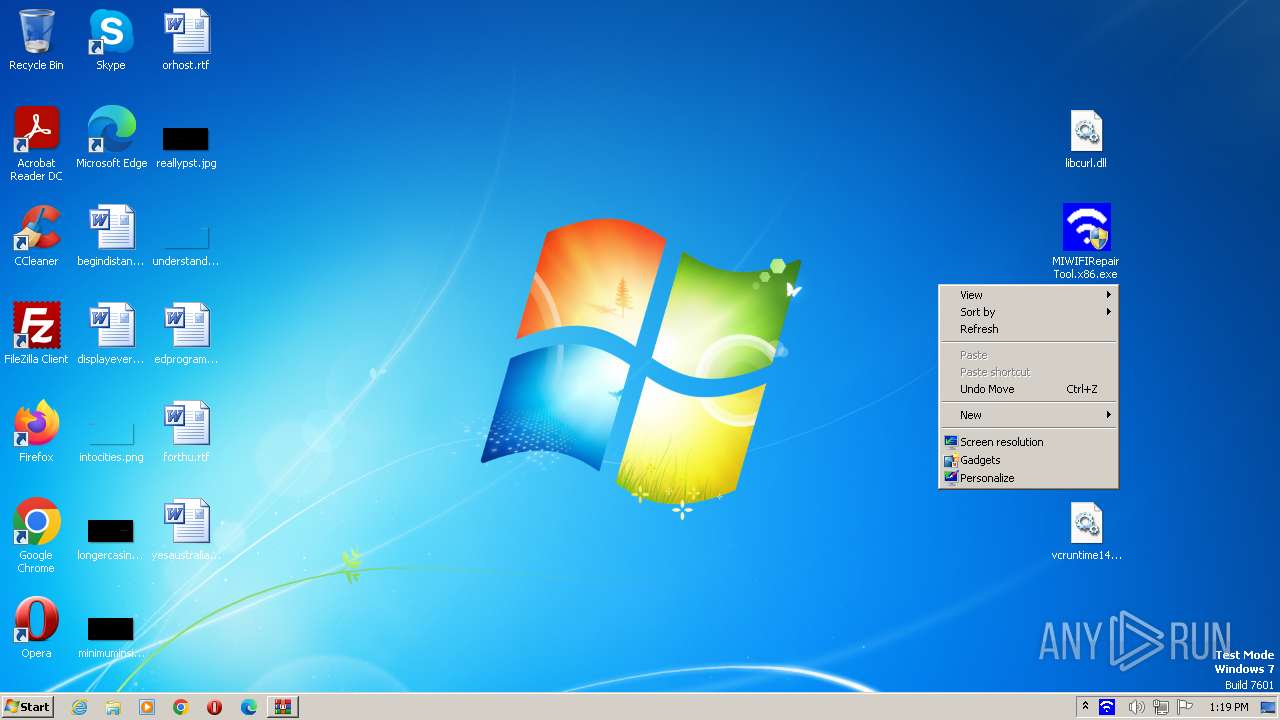Select the begindistan… document icon
1280x720 pixels.
111,236
